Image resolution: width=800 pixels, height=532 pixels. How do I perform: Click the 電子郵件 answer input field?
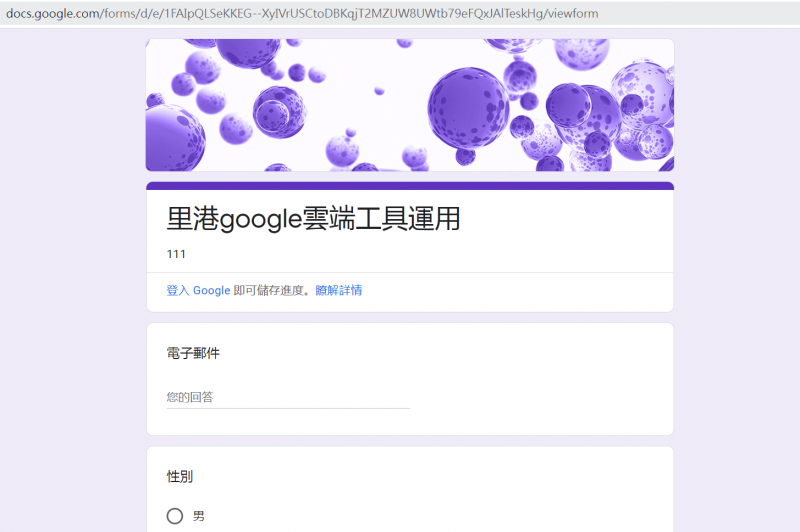[288, 397]
